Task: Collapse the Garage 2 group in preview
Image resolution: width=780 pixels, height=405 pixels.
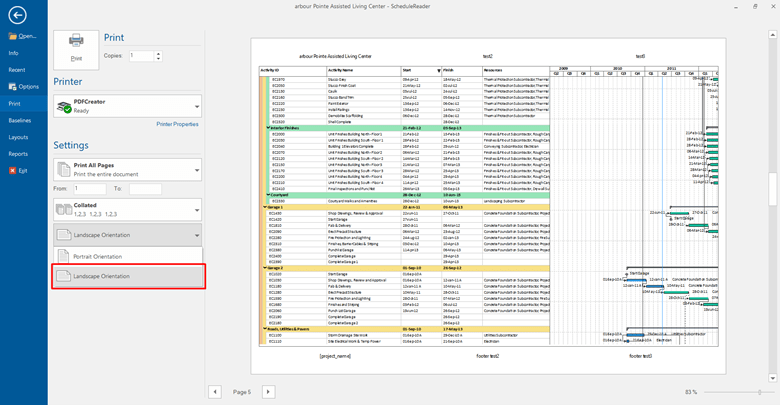Action: click(x=265, y=268)
